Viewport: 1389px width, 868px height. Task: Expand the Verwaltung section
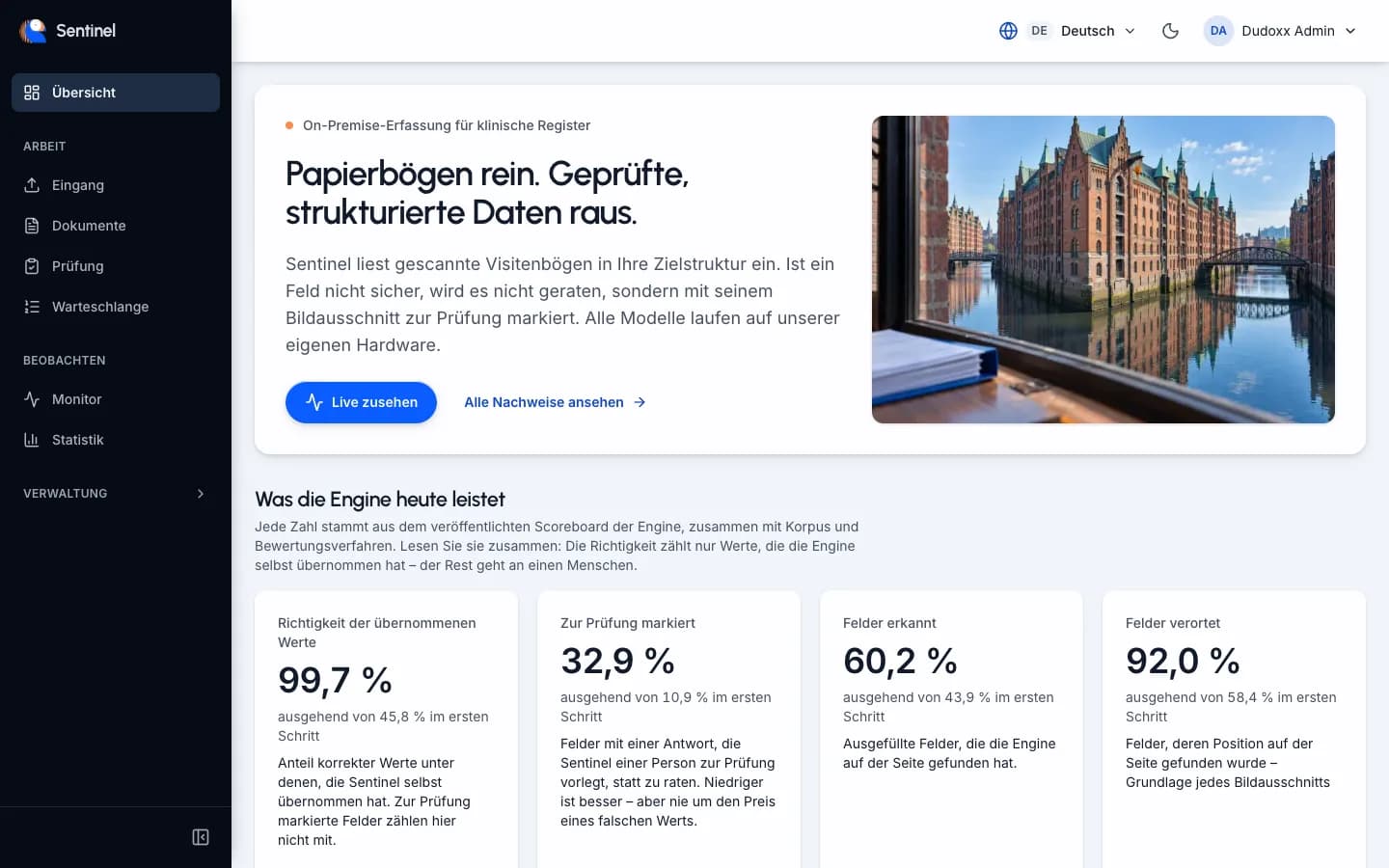[116, 494]
